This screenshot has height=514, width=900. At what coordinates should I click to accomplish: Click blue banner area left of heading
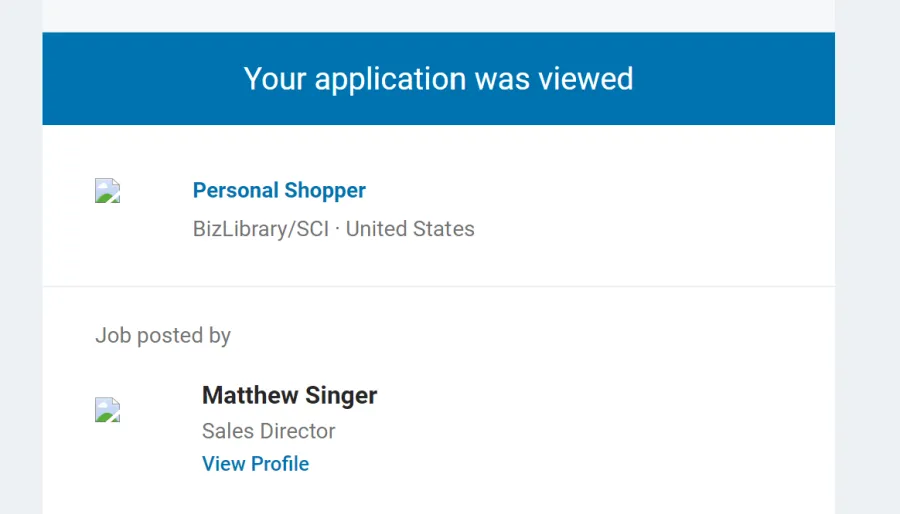[142, 79]
